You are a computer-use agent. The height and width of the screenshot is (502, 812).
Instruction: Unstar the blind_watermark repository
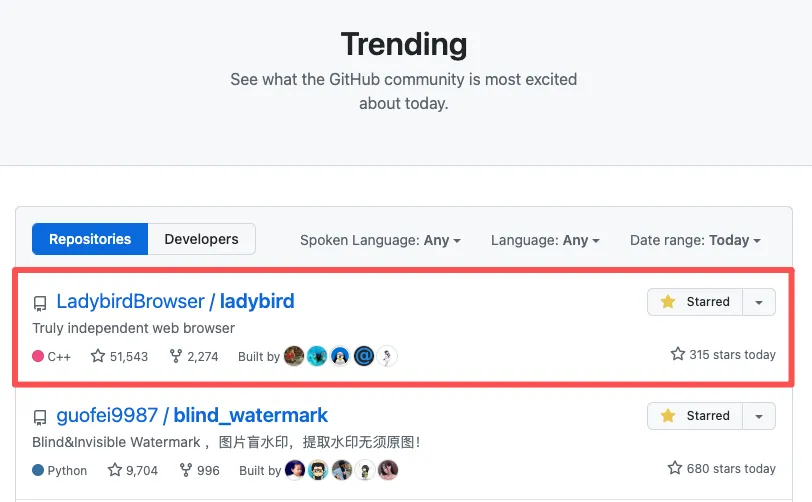695,416
